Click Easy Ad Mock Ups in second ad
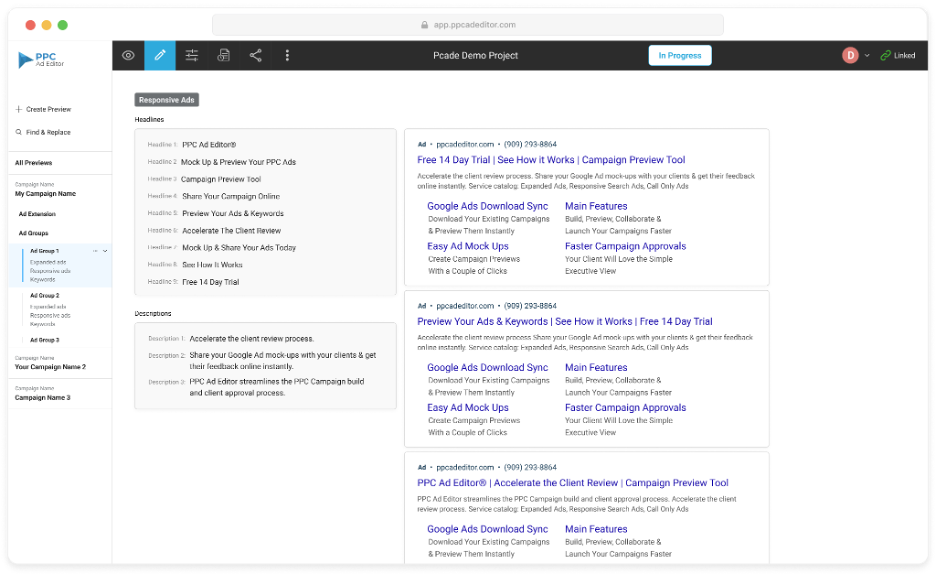The height and width of the screenshot is (574, 936). (x=467, y=408)
